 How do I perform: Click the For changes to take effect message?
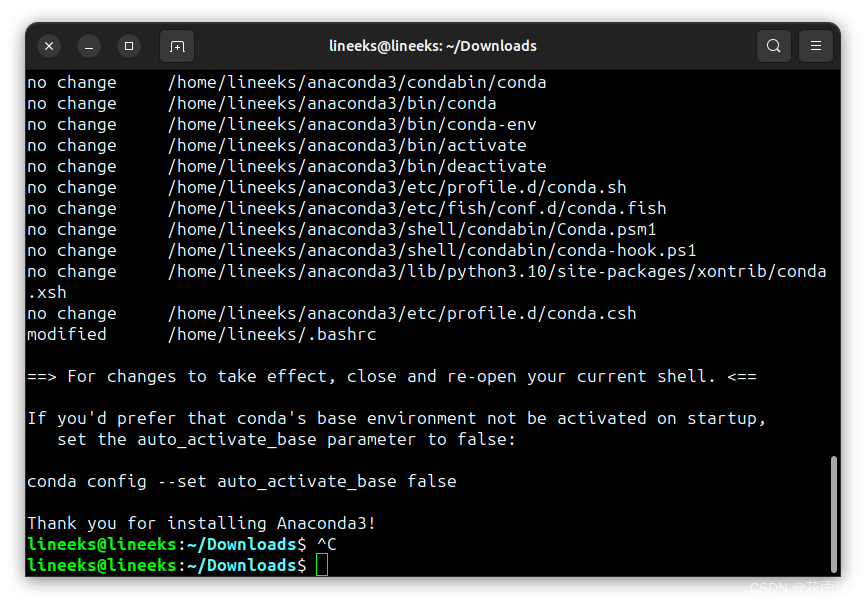(390, 376)
